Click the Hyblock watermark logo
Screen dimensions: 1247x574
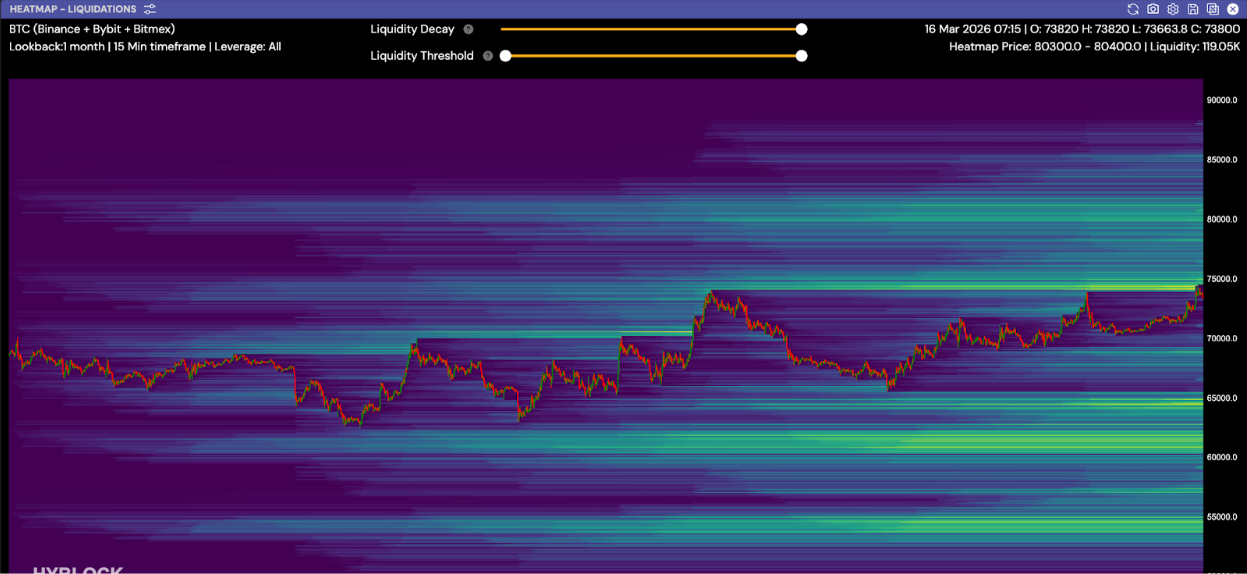point(78,570)
